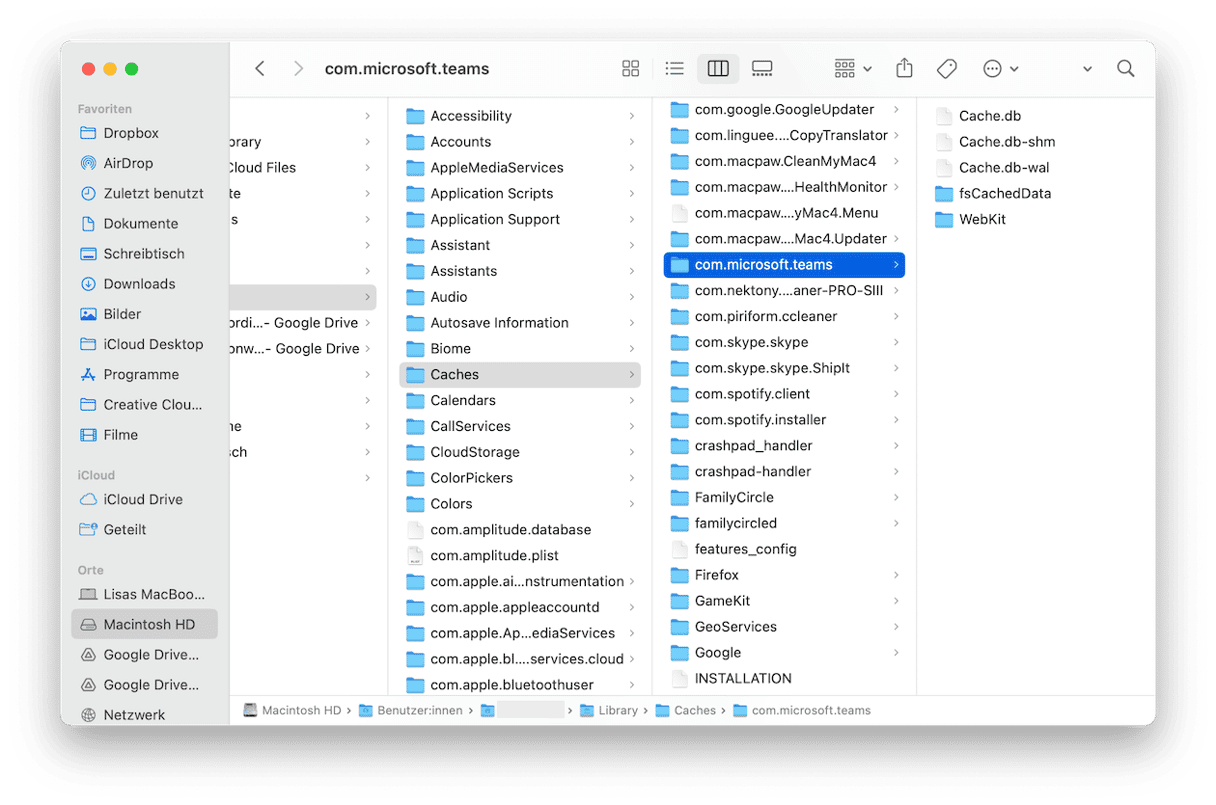Image resolution: width=1216 pixels, height=805 pixels.
Task: Open the toolbar dropdown next to search
Action: (1086, 68)
